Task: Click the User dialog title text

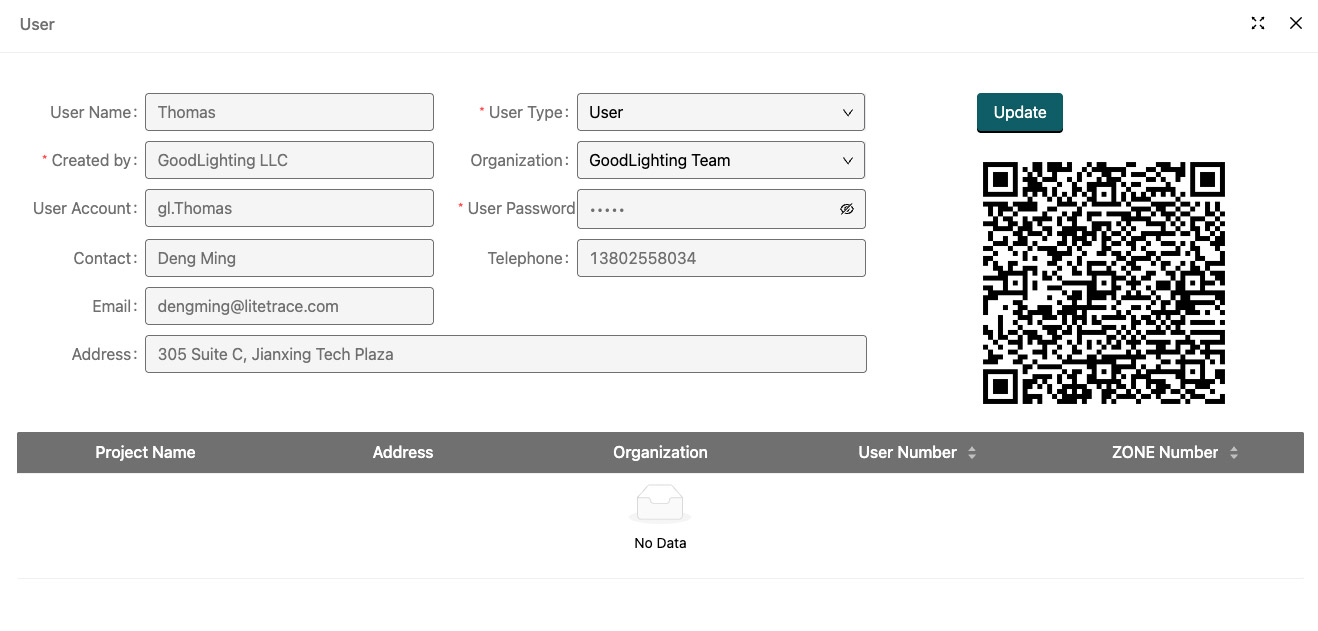Action: point(37,24)
